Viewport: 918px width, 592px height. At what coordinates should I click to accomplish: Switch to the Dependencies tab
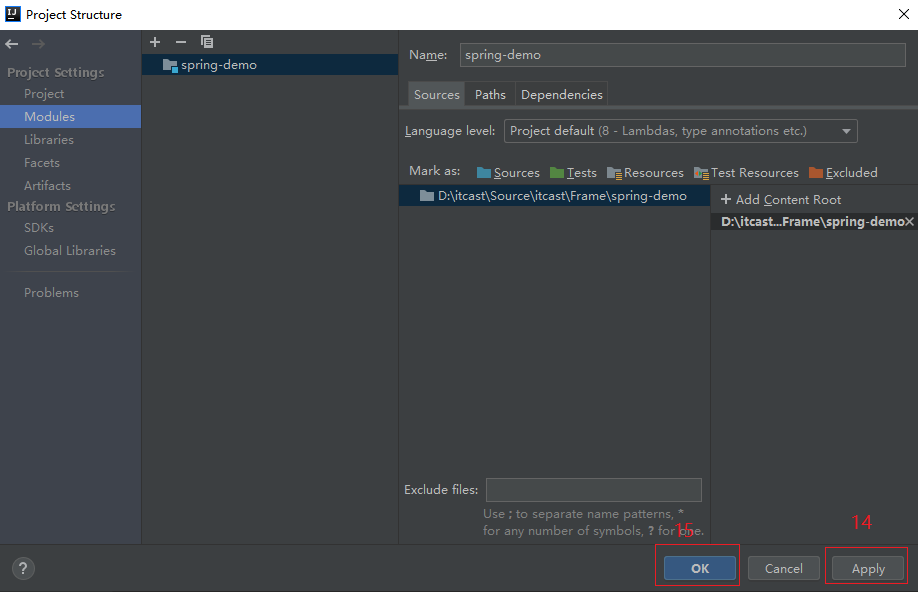click(x=561, y=95)
